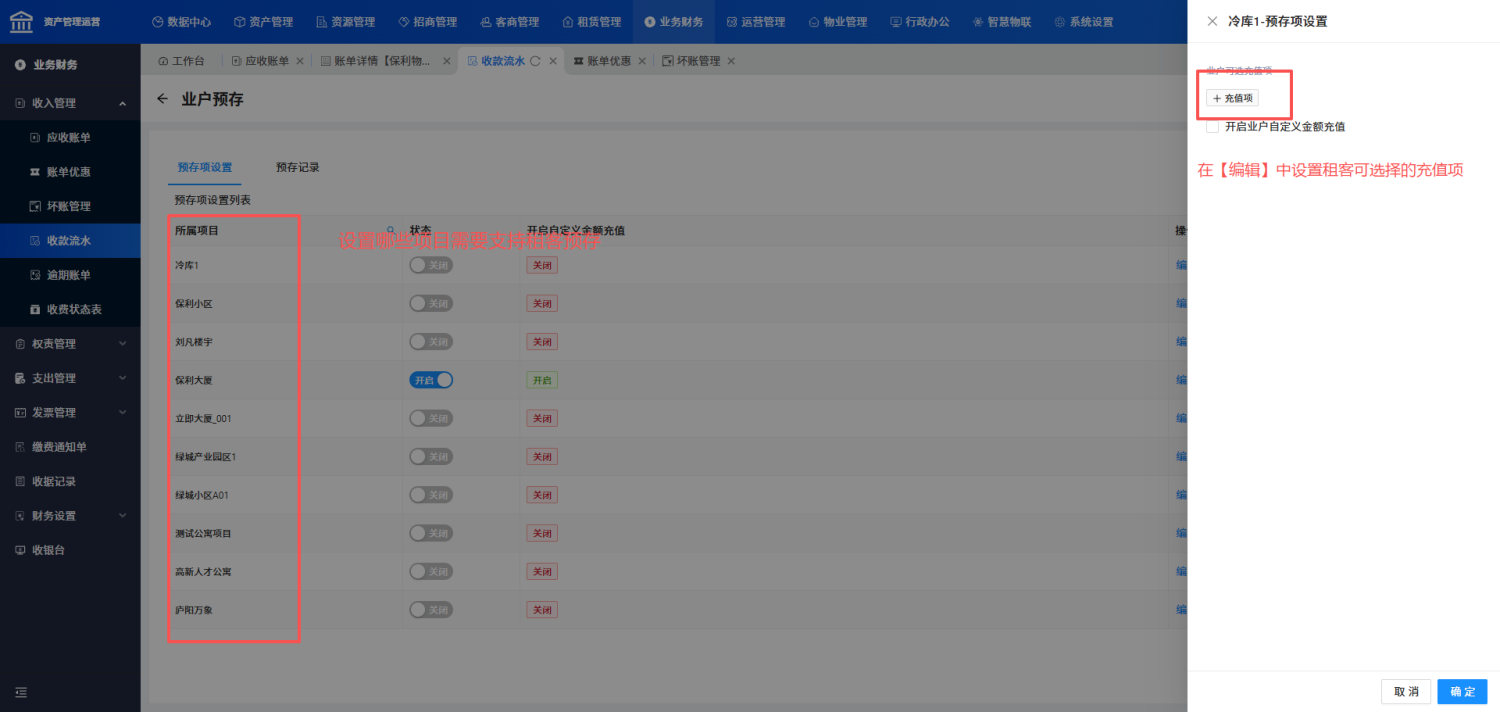Toggle the status switch for 绿城小区A01
1500x712 pixels.
click(x=431, y=495)
